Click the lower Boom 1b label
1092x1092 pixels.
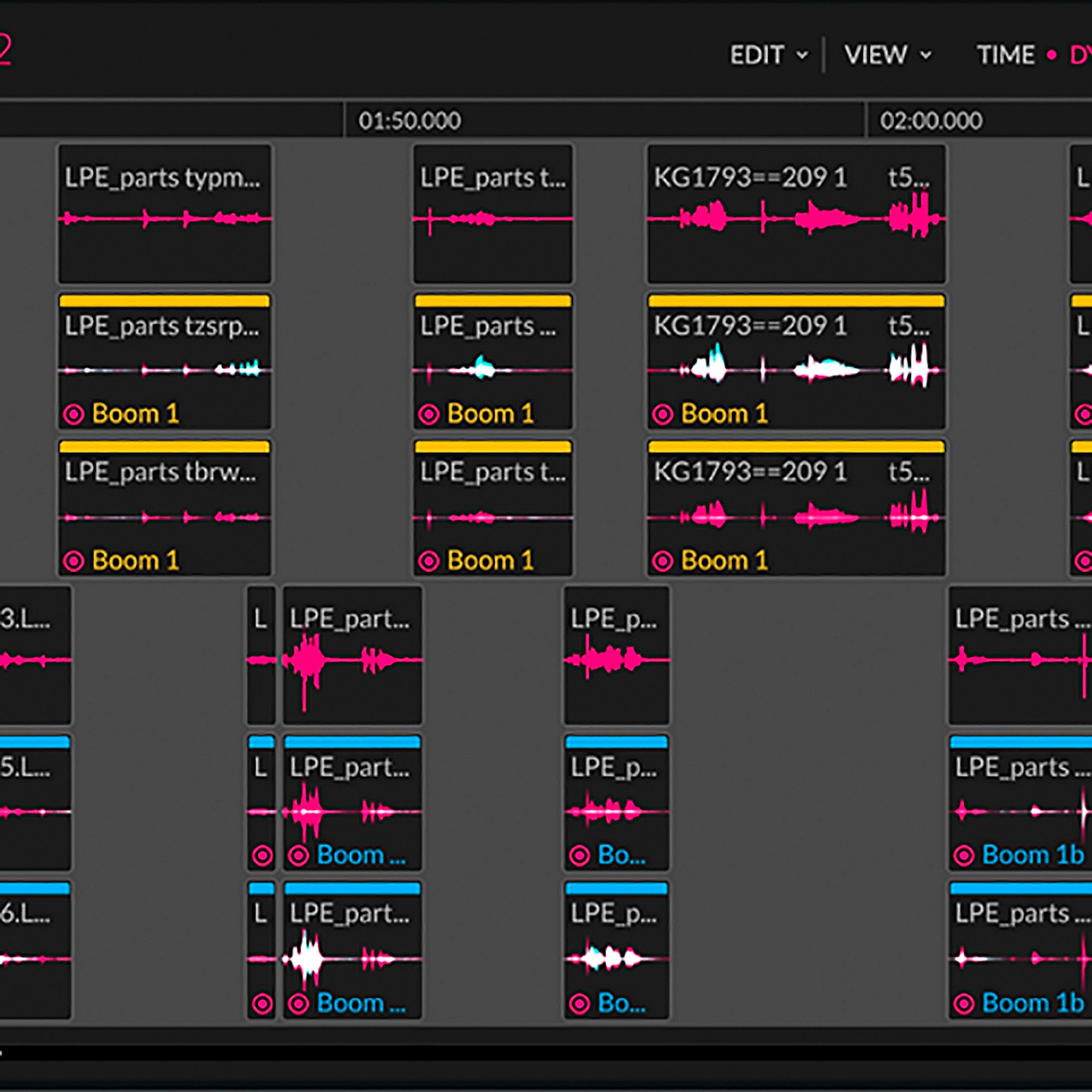pos(1033,1003)
